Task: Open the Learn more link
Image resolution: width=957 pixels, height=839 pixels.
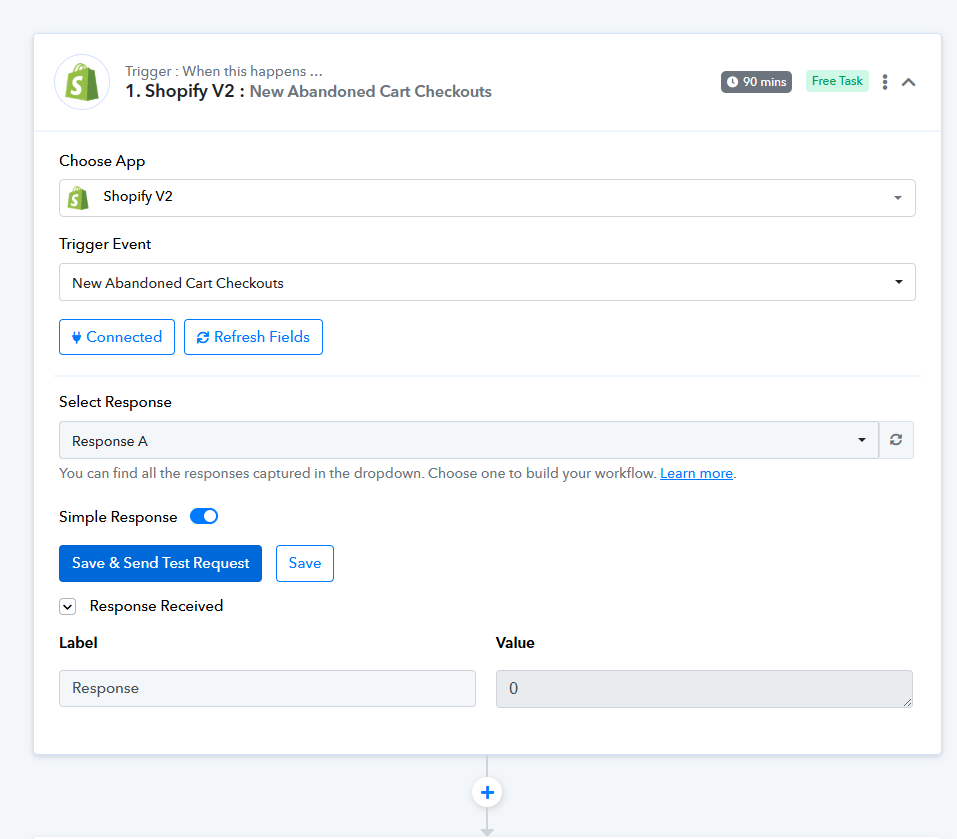Action: click(x=696, y=474)
